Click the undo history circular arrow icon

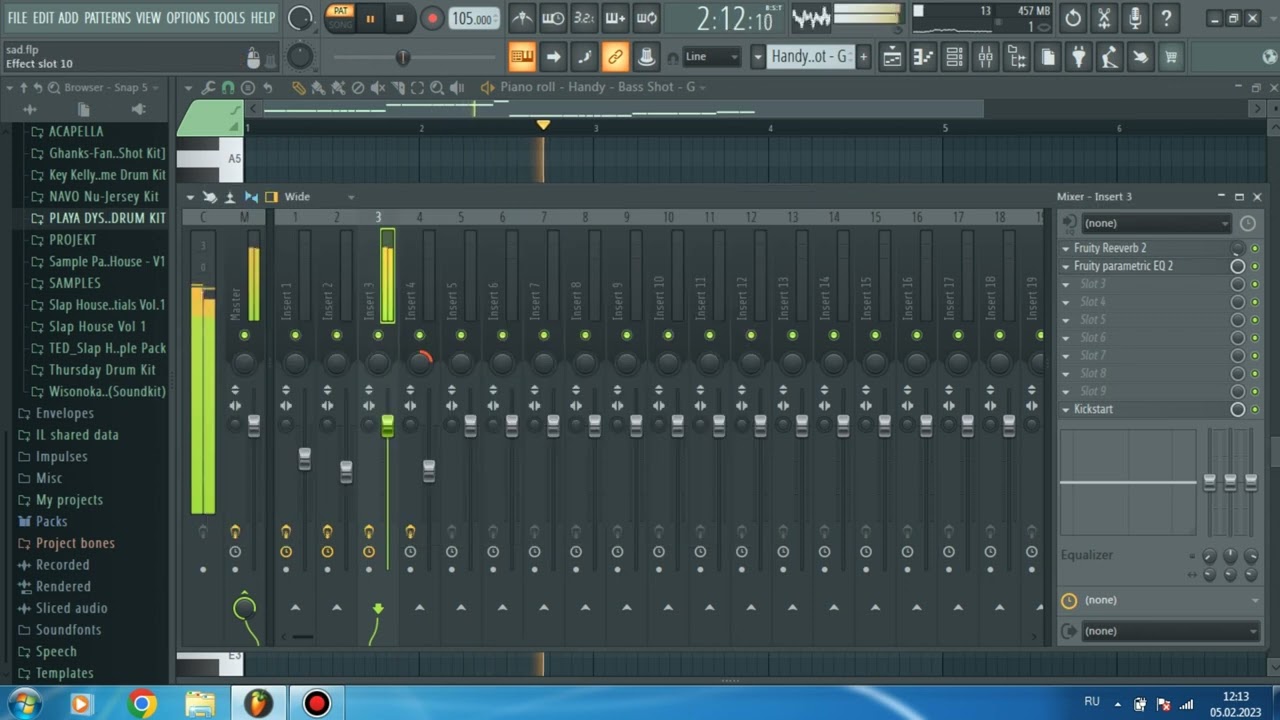[1073, 18]
